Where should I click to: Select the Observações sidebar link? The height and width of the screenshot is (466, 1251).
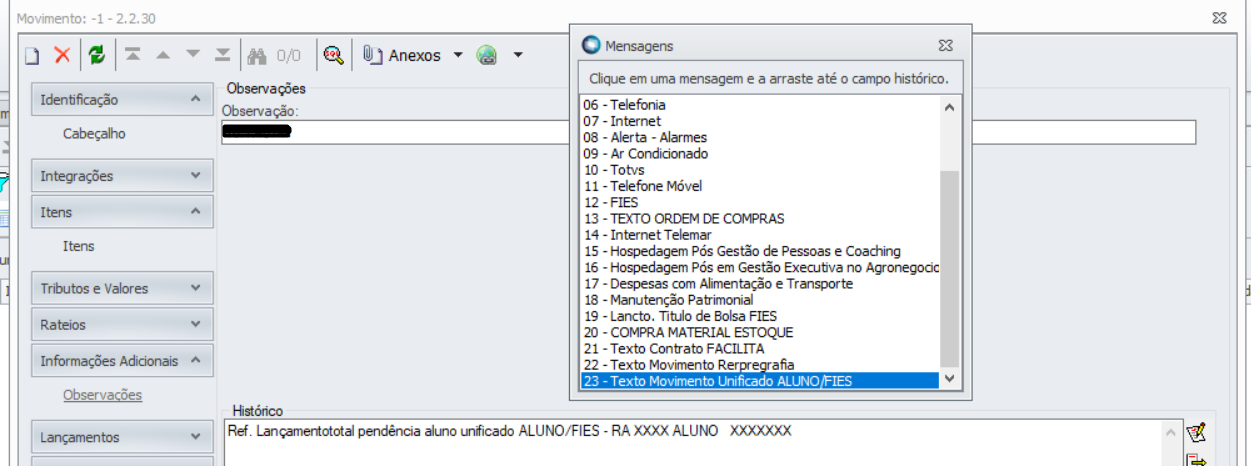coord(102,395)
